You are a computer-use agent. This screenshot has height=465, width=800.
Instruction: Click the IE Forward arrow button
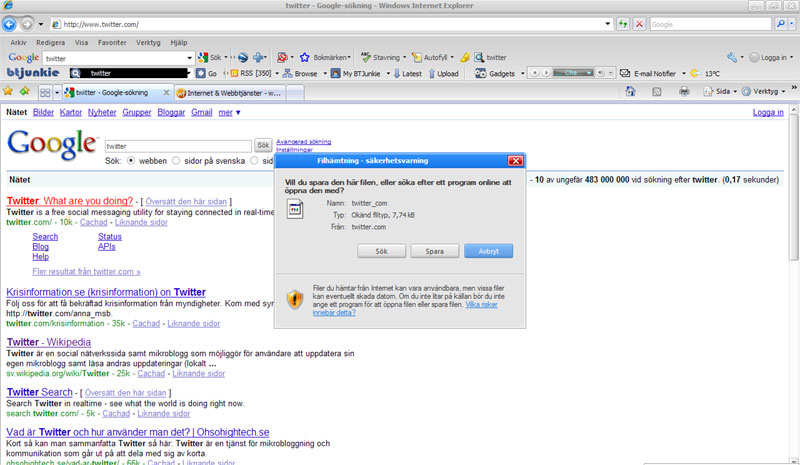coord(27,24)
